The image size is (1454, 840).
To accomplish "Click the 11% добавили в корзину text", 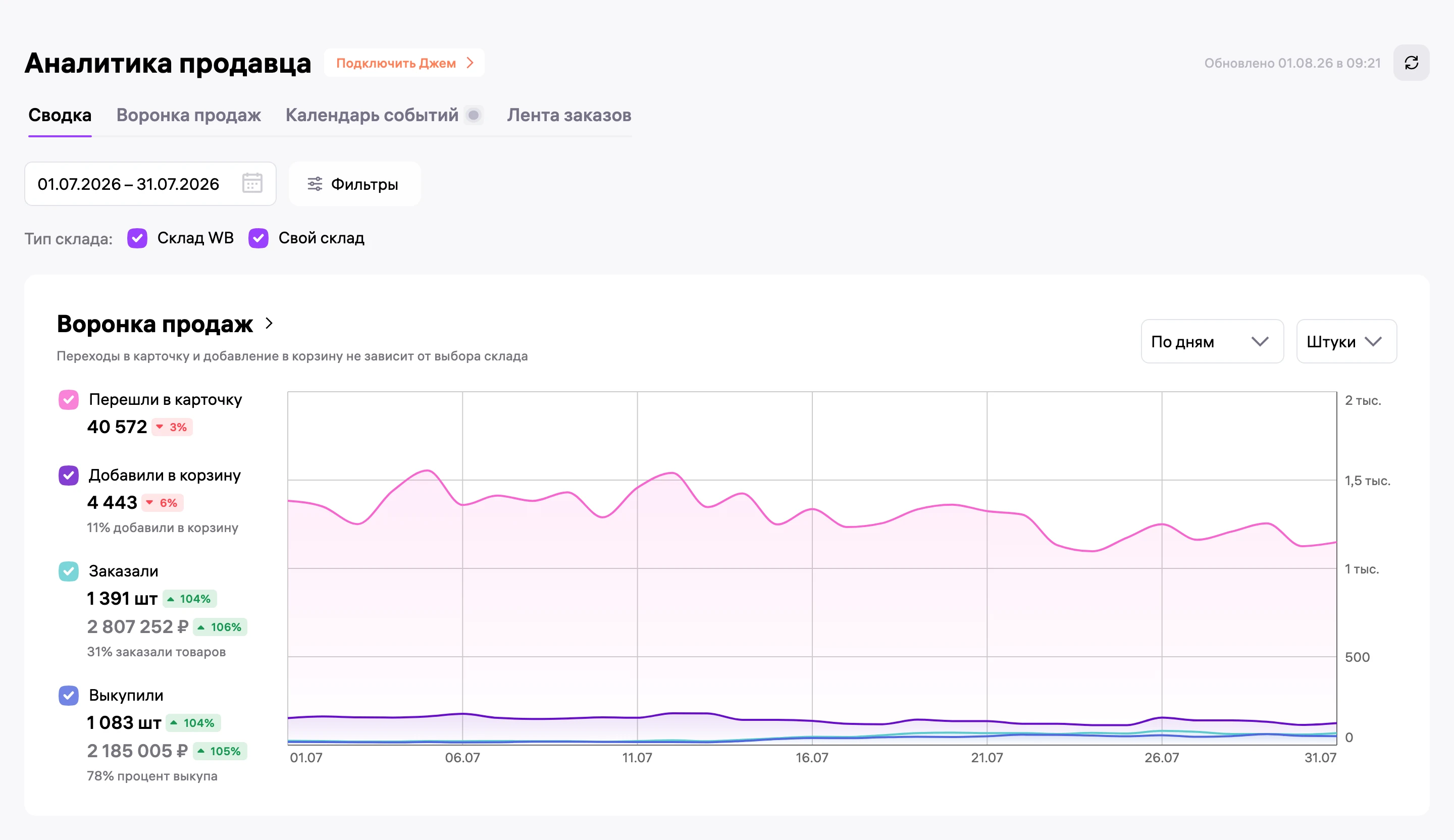I will click(x=163, y=528).
